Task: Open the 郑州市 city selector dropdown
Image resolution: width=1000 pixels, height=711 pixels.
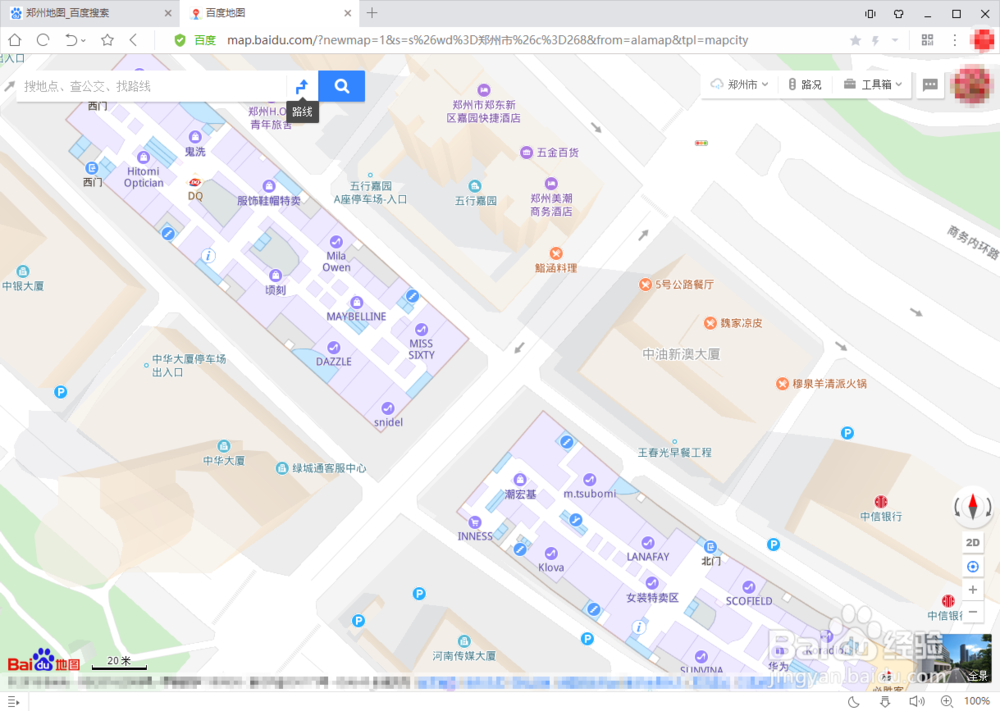Action: [x=740, y=84]
